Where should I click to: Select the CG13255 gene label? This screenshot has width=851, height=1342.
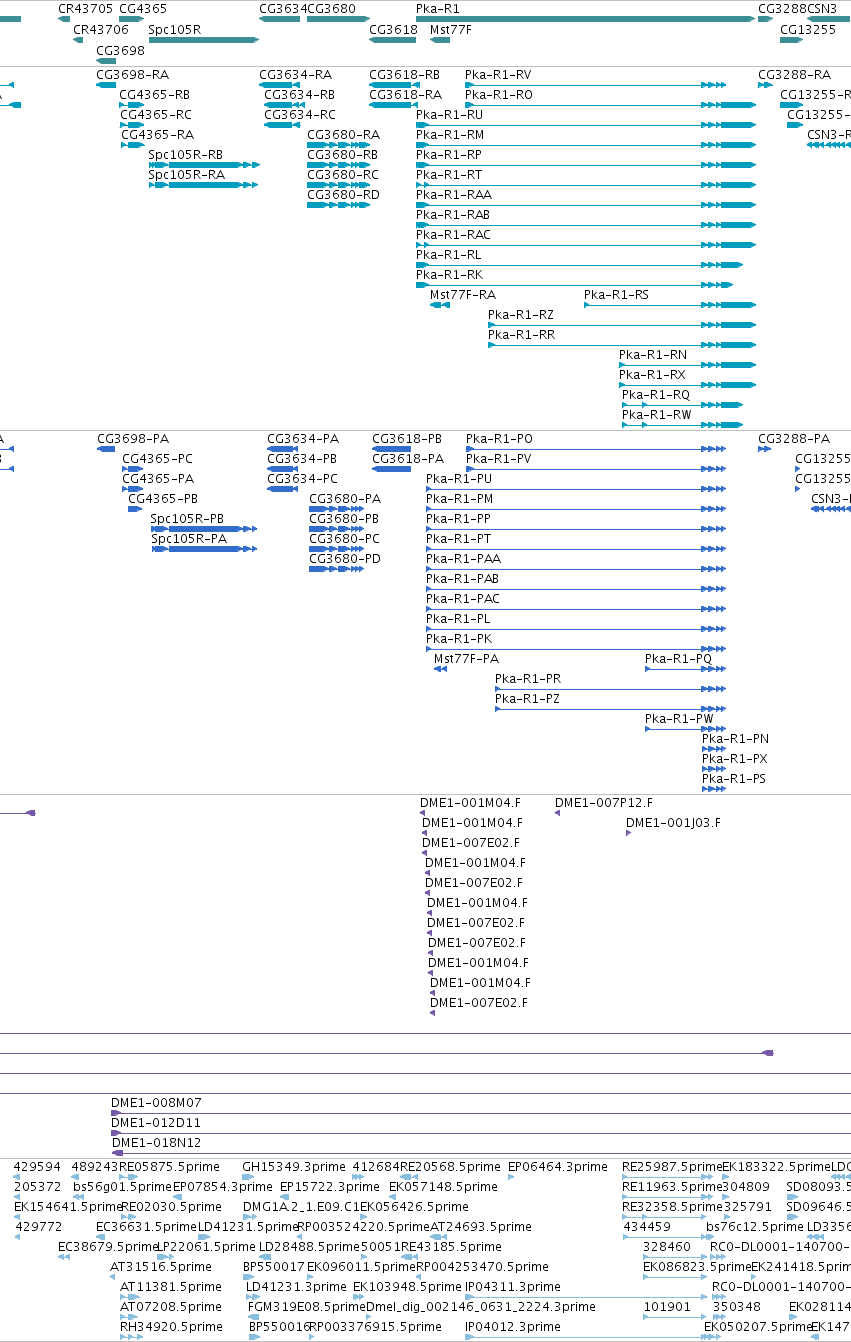tap(808, 29)
